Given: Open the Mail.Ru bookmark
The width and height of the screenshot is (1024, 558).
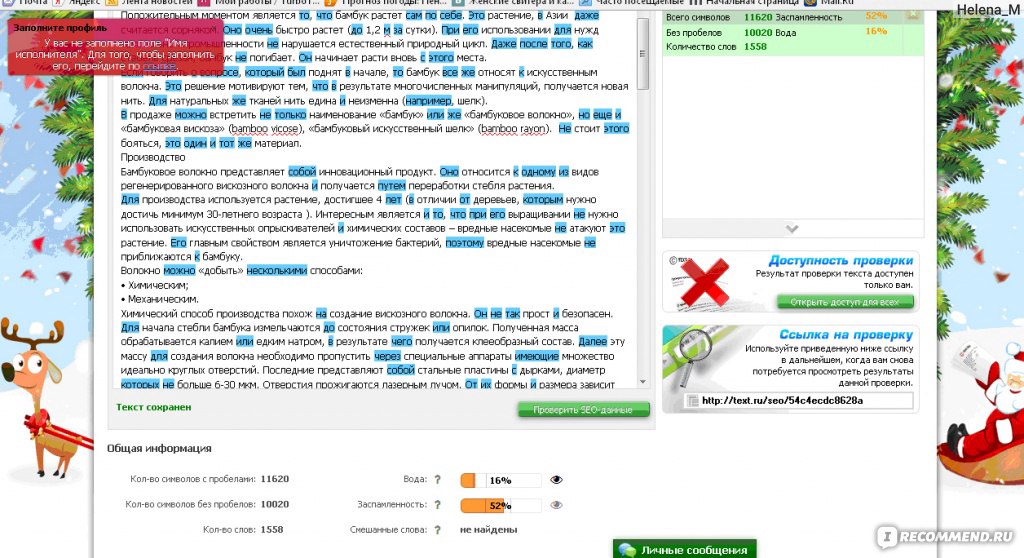Looking at the screenshot, I should (x=829, y=3).
